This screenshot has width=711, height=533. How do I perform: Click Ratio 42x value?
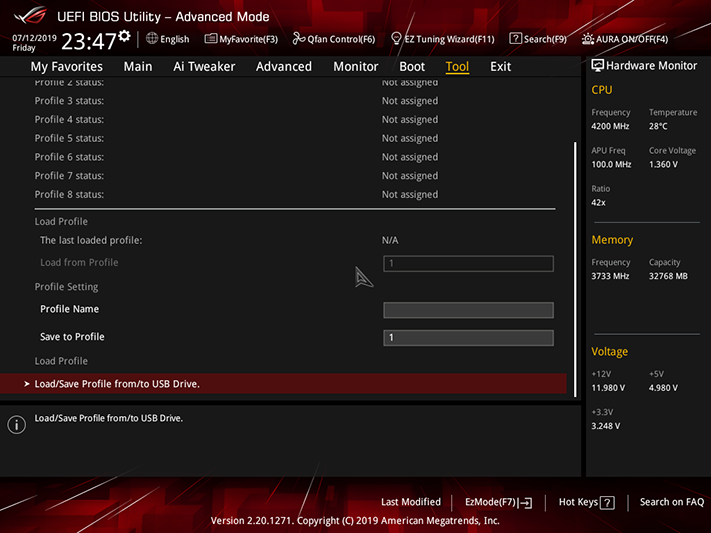pos(598,202)
